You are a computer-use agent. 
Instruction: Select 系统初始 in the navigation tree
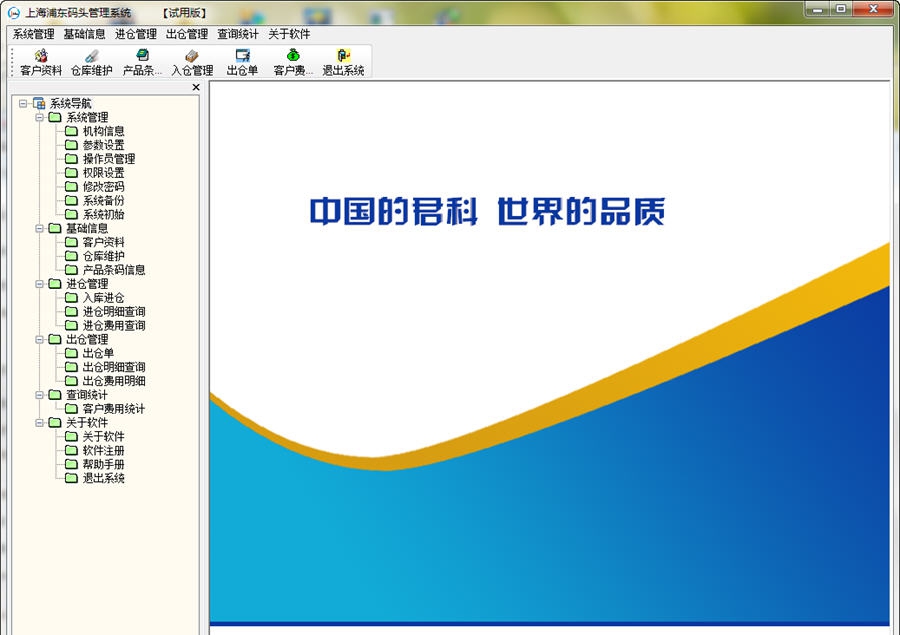103,214
